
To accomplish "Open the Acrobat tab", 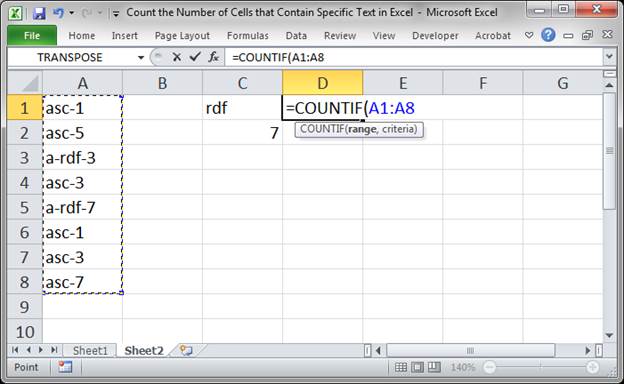I will [x=493, y=35].
